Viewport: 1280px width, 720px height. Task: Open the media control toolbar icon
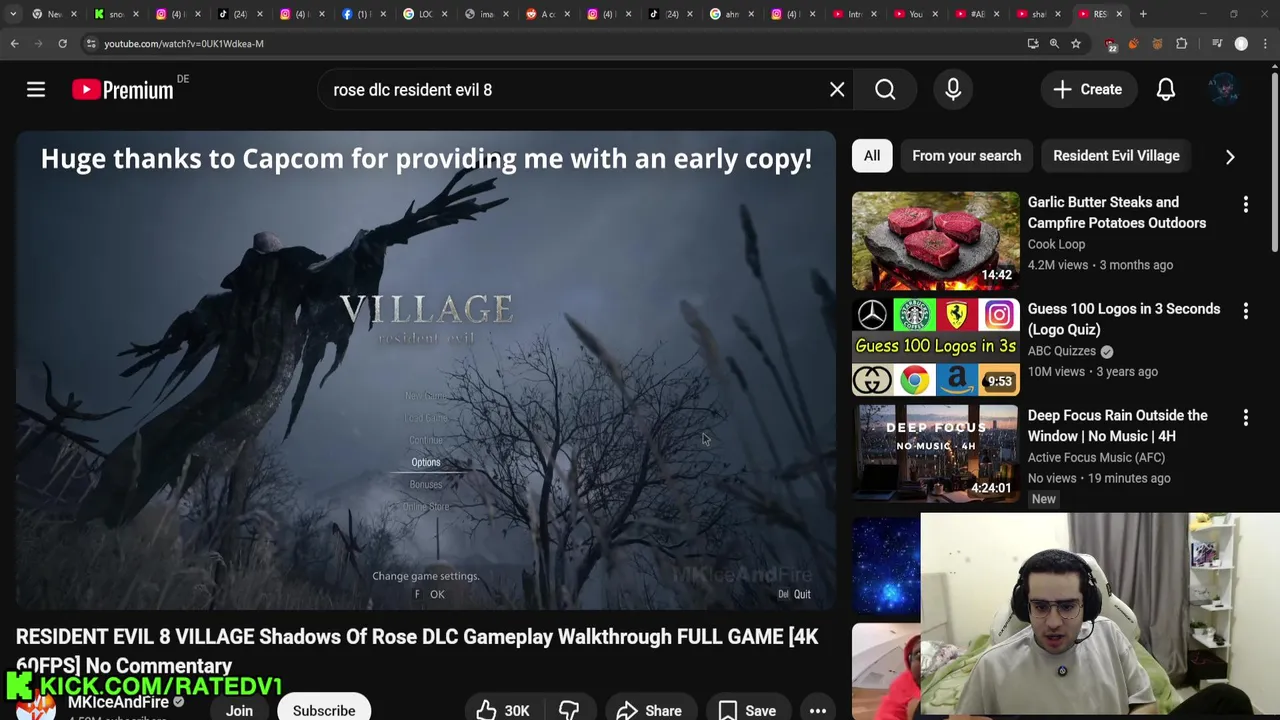pyautogui.click(x=1217, y=44)
